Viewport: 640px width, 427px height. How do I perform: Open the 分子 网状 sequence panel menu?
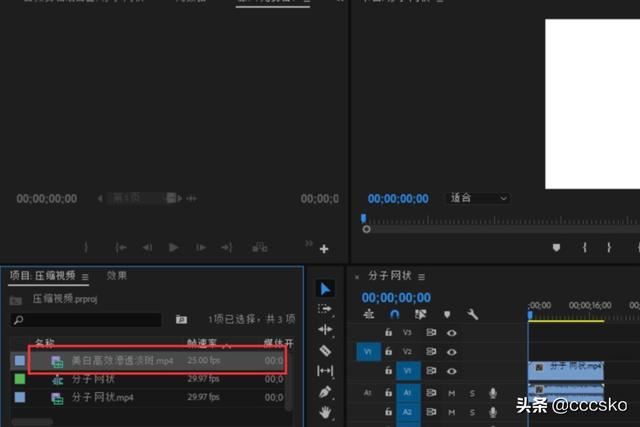421,276
